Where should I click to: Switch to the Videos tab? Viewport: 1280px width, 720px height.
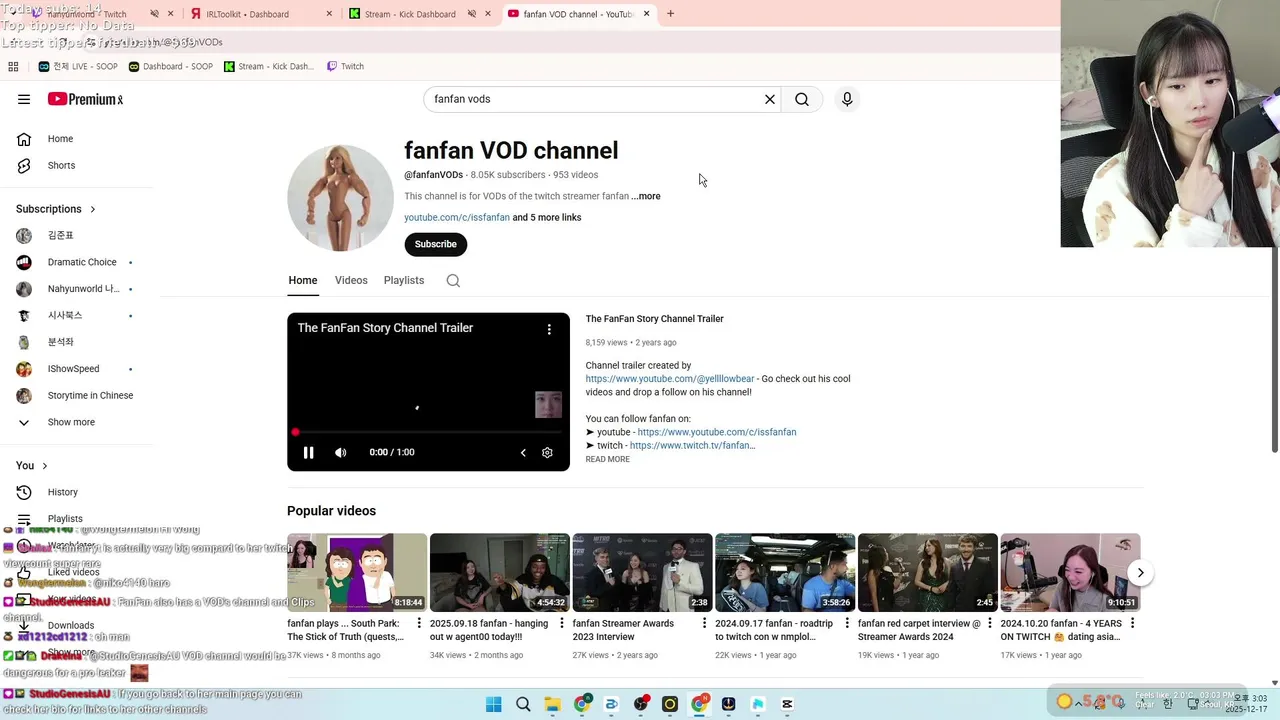pyautogui.click(x=351, y=280)
